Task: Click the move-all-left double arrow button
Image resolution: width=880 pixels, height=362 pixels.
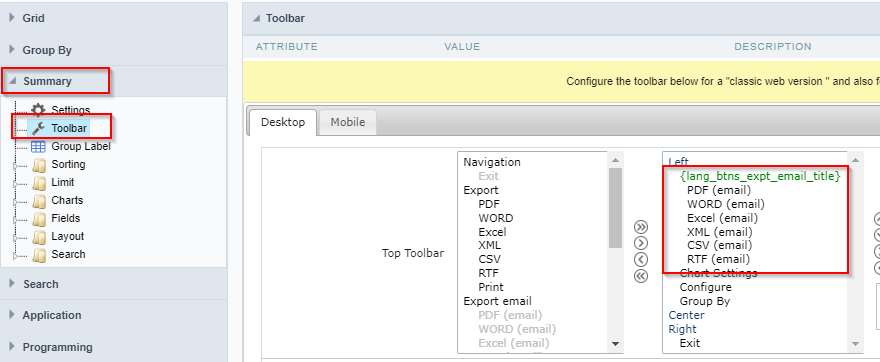Action: [640, 276]
